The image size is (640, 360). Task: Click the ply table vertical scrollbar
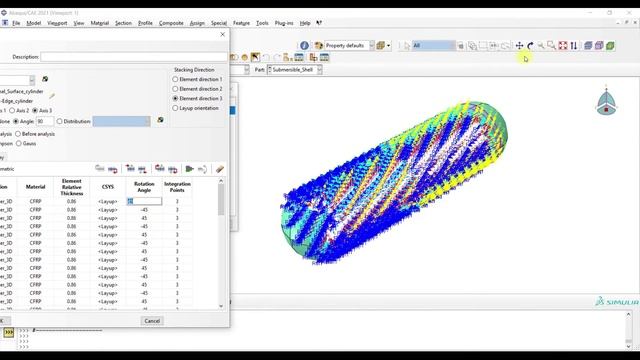click(x=221, y=243)
